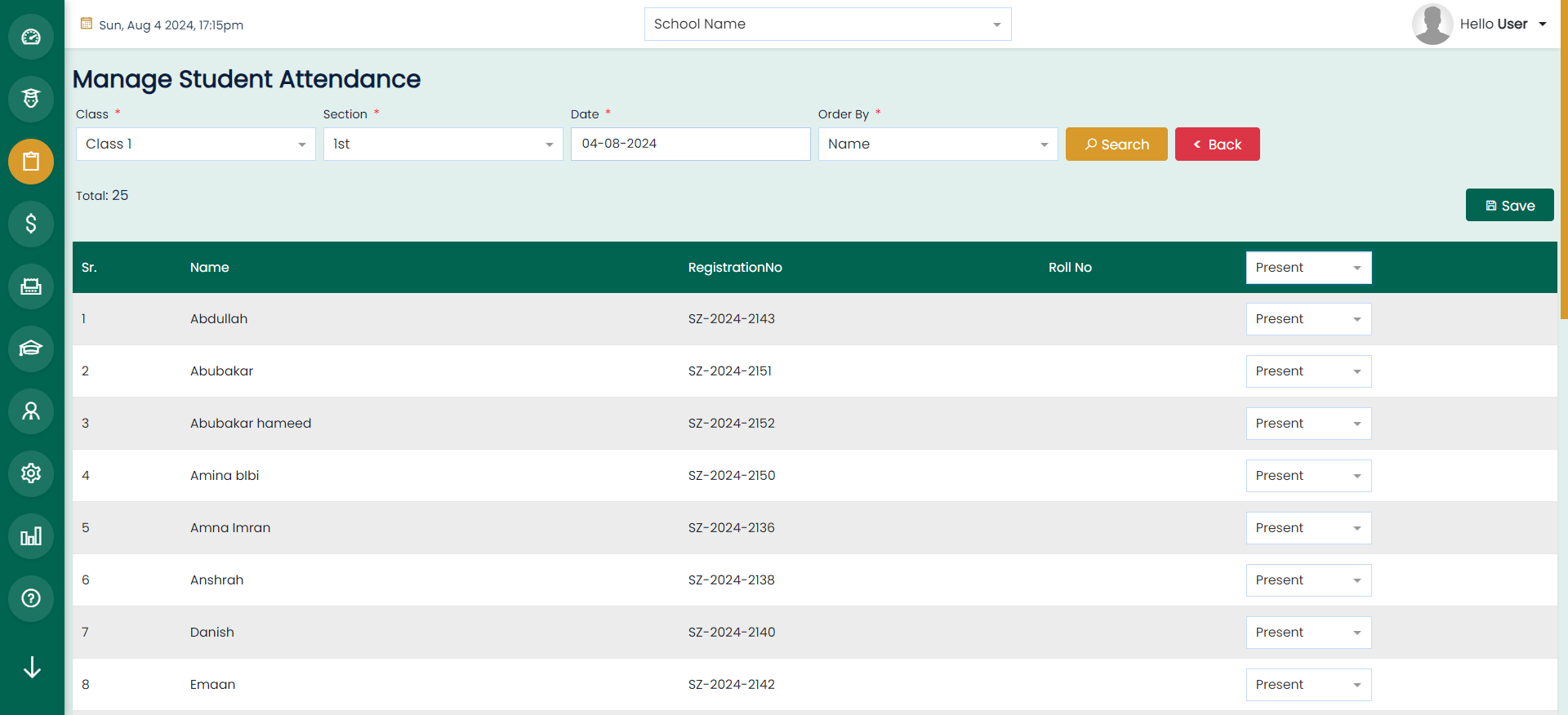
Task: Open the settings gear icon in sidebar
Action: tap(31, 473)
